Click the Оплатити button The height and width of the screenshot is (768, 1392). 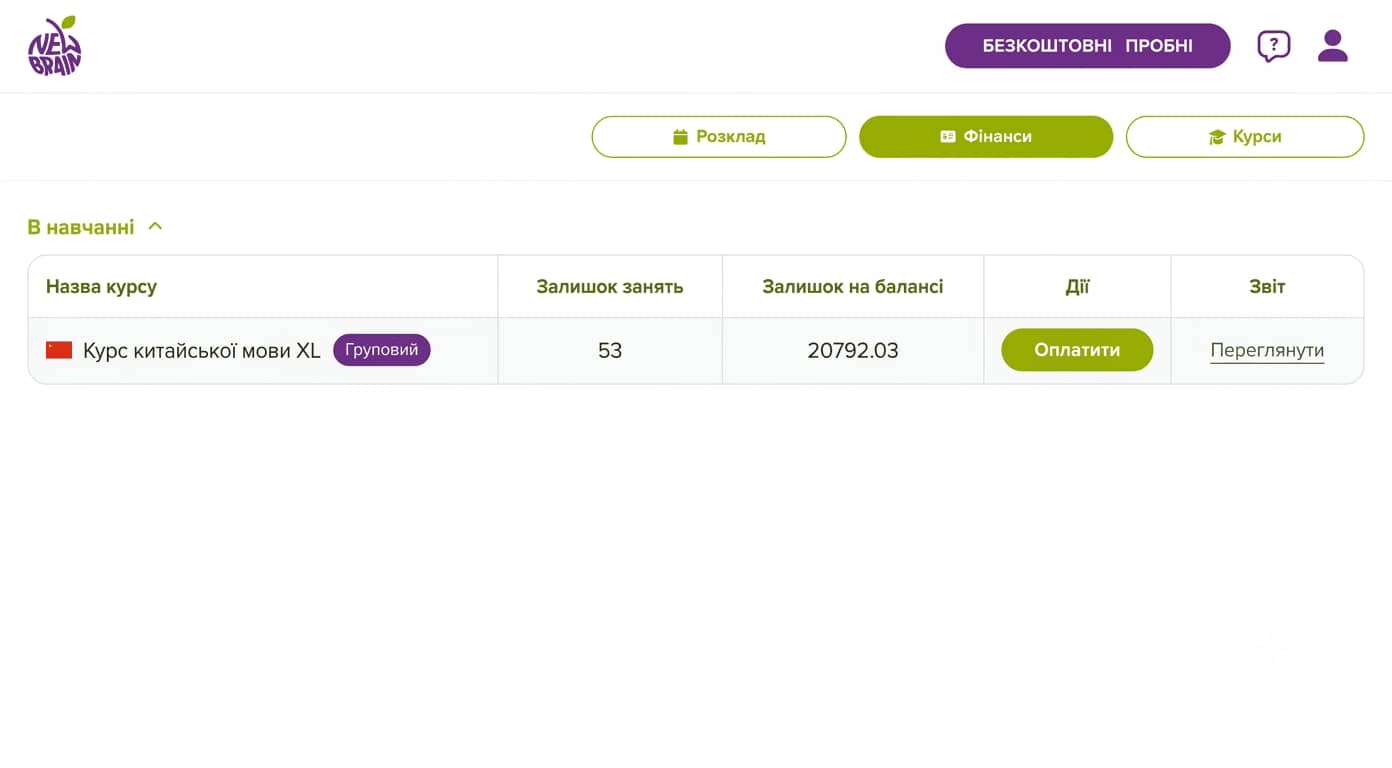pos(1077,350)
